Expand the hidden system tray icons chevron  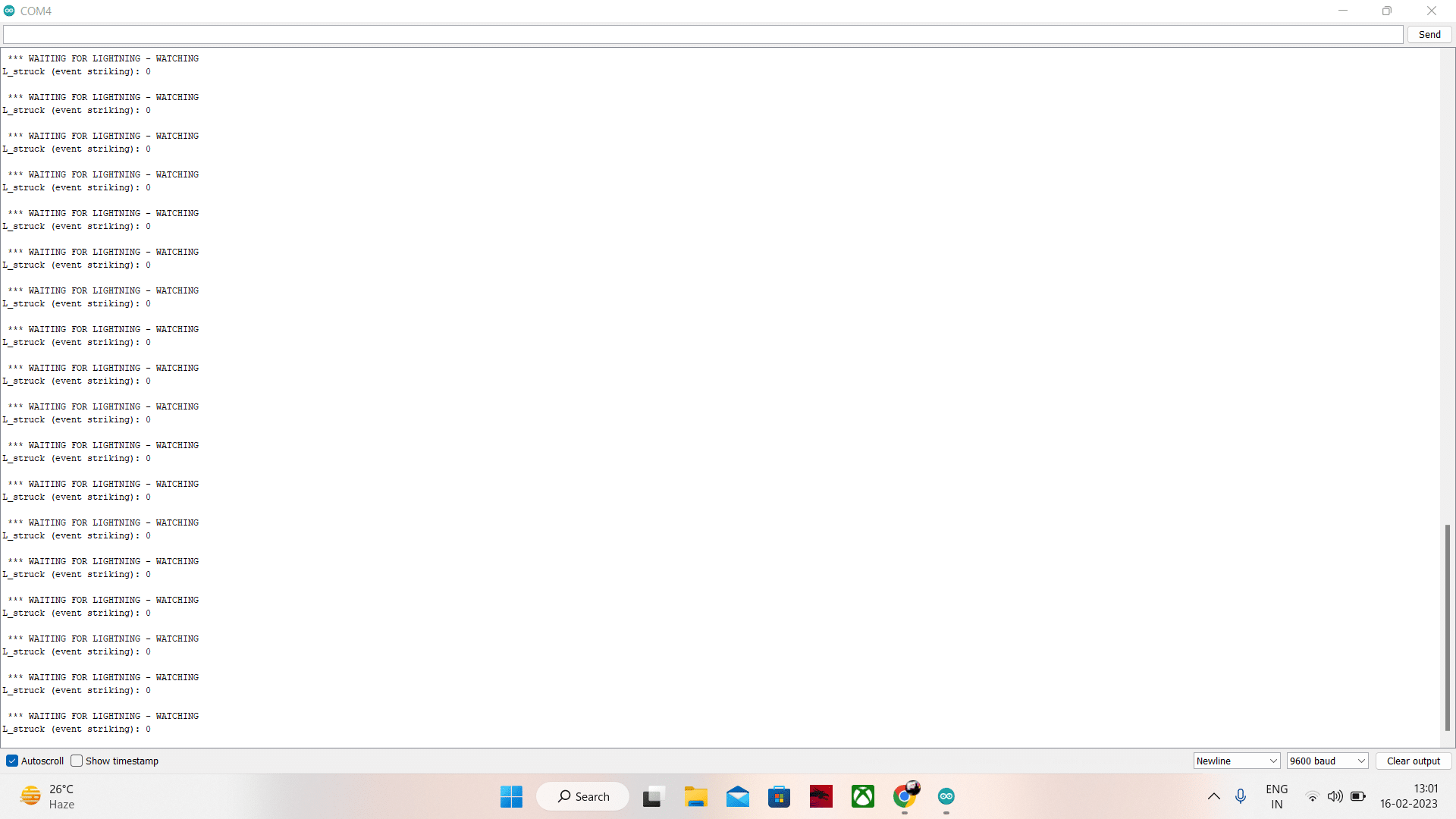(1213, 796)
